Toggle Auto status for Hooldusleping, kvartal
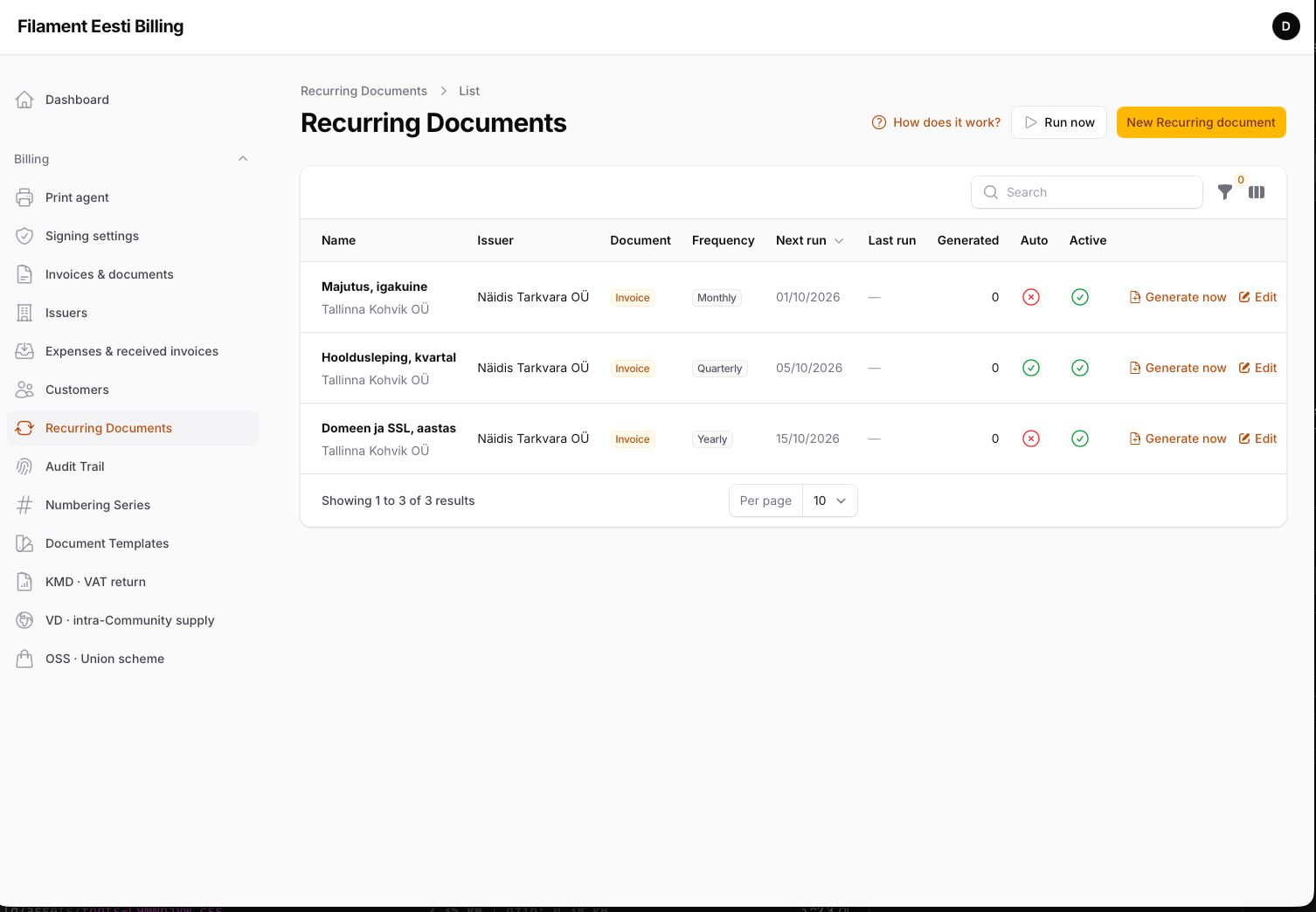Screen dimensions: 1316x912 tap(1031, 368)
